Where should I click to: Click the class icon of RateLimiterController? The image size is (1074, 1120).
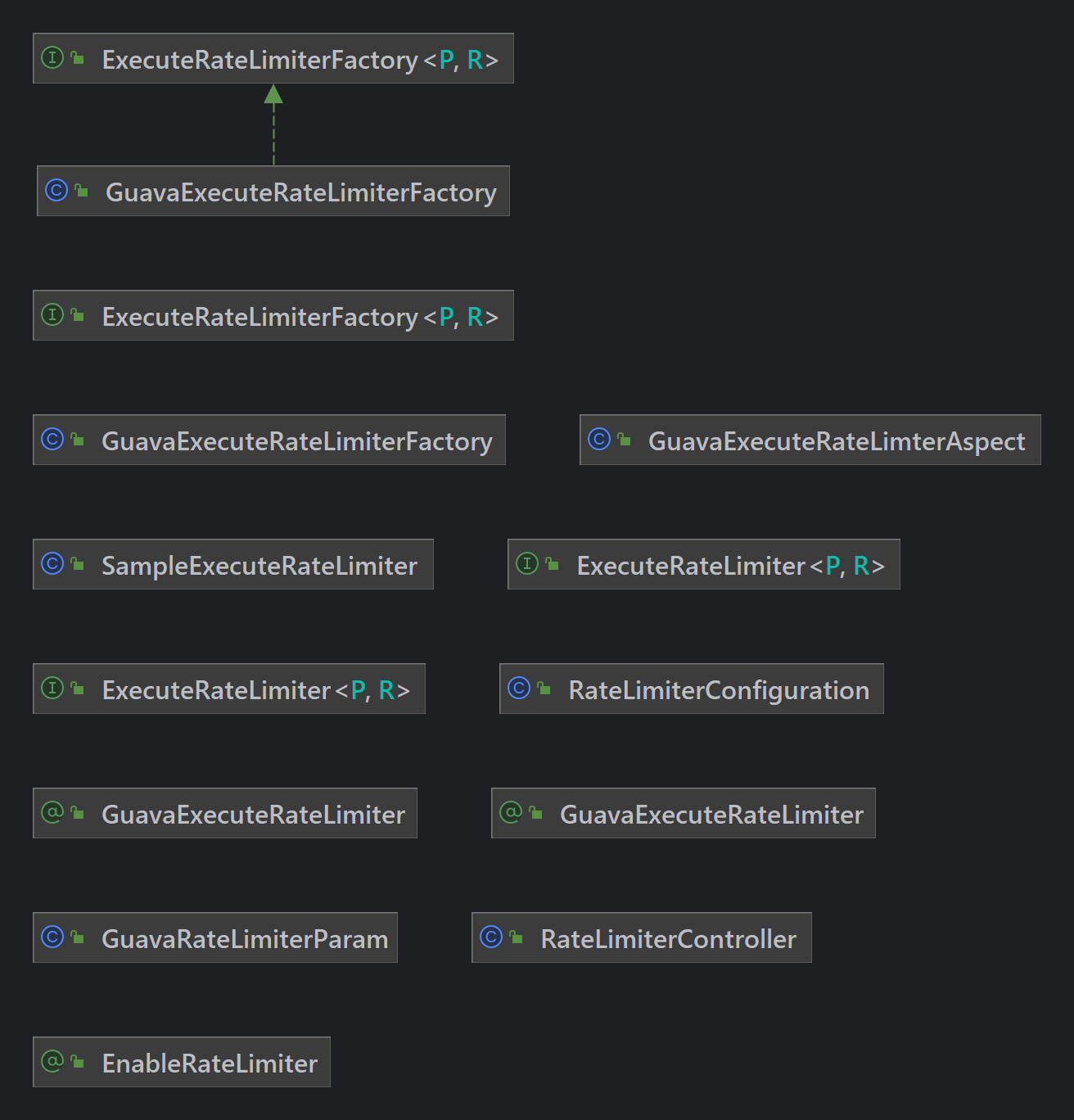click(491, 937)
